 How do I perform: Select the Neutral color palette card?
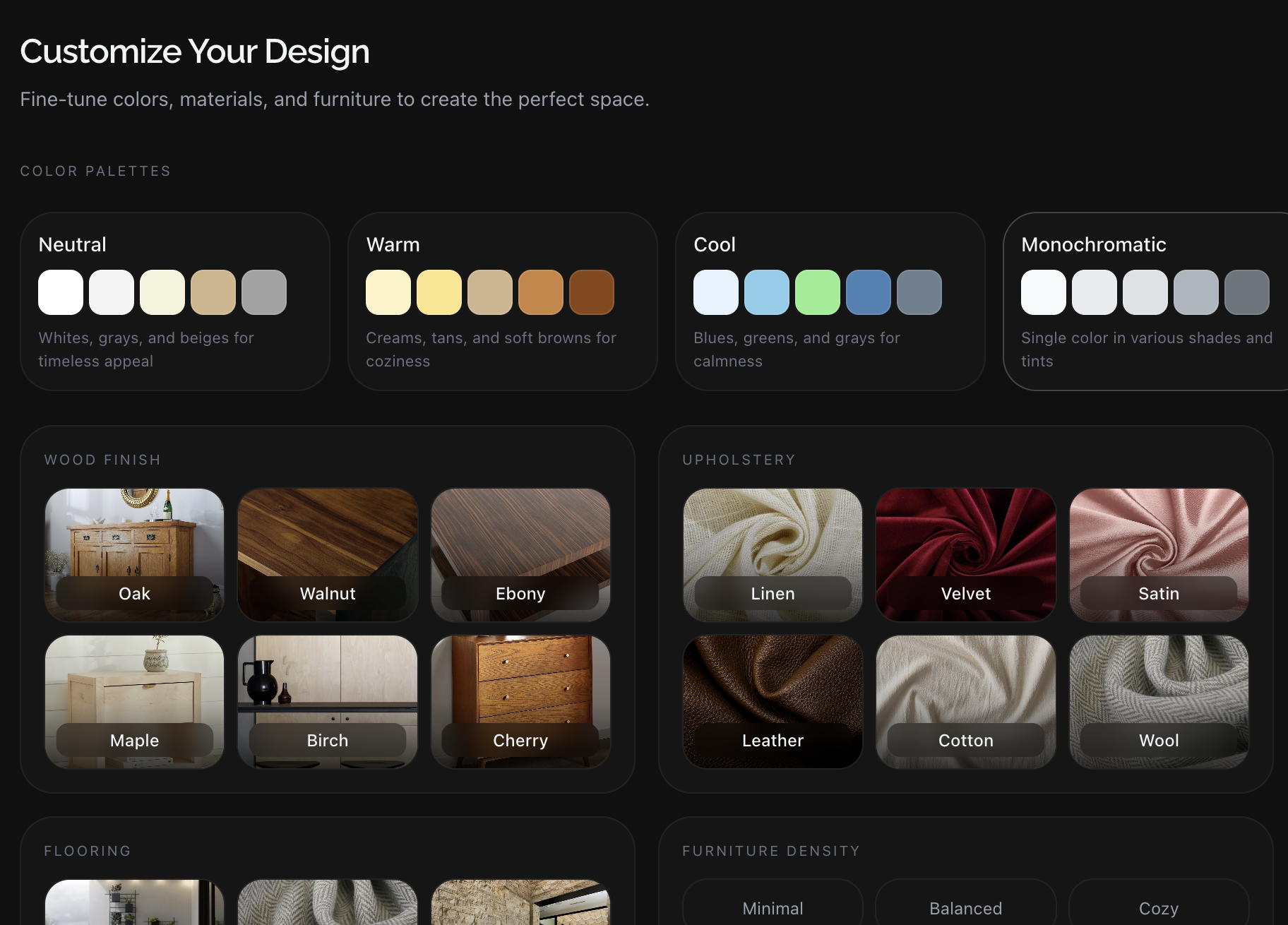[175, 302]
